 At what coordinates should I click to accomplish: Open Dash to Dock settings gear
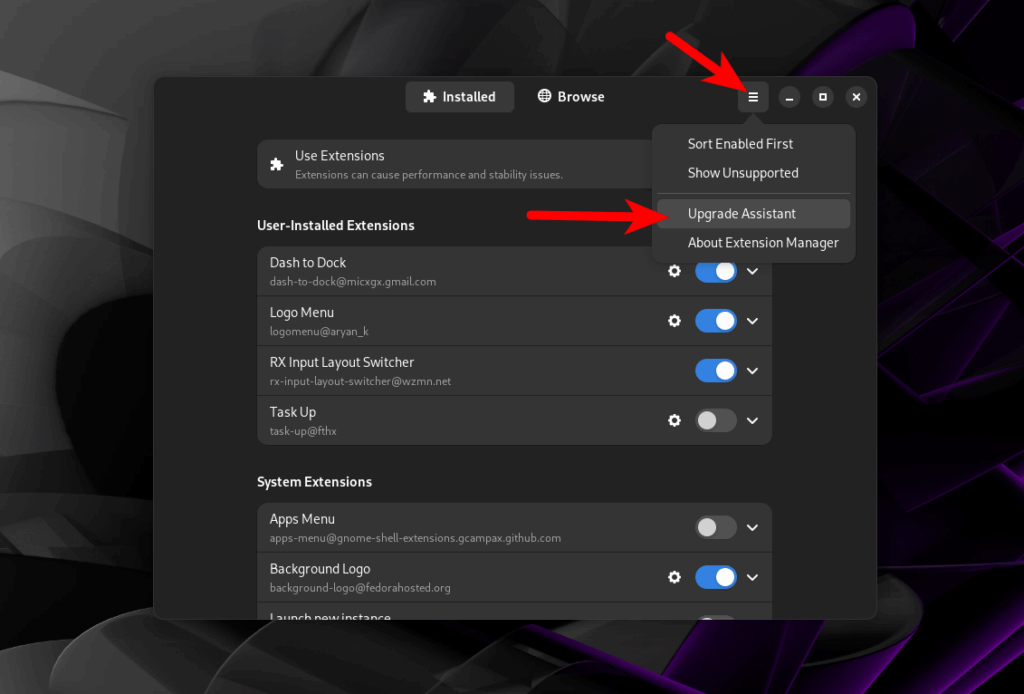(674, 271)
